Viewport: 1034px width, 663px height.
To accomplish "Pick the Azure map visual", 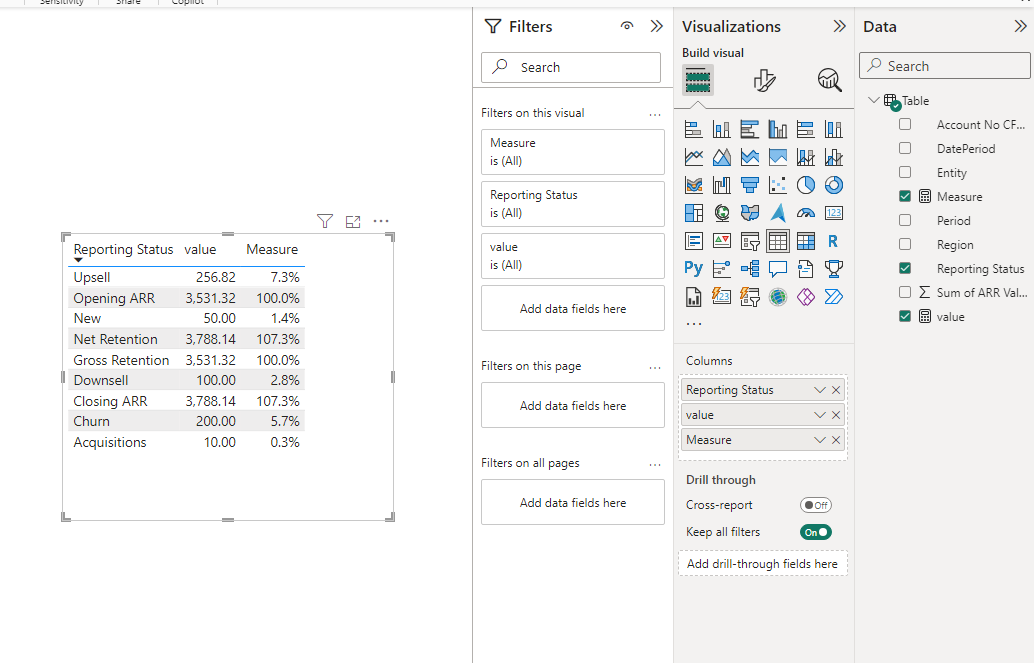I will click(x=777, y=213).
